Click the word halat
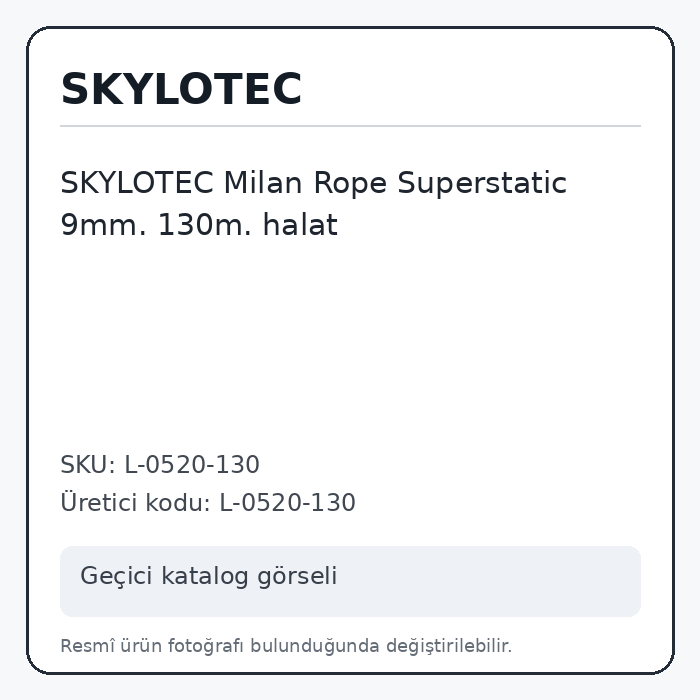 pyautogui.click(x=300, y=225)
